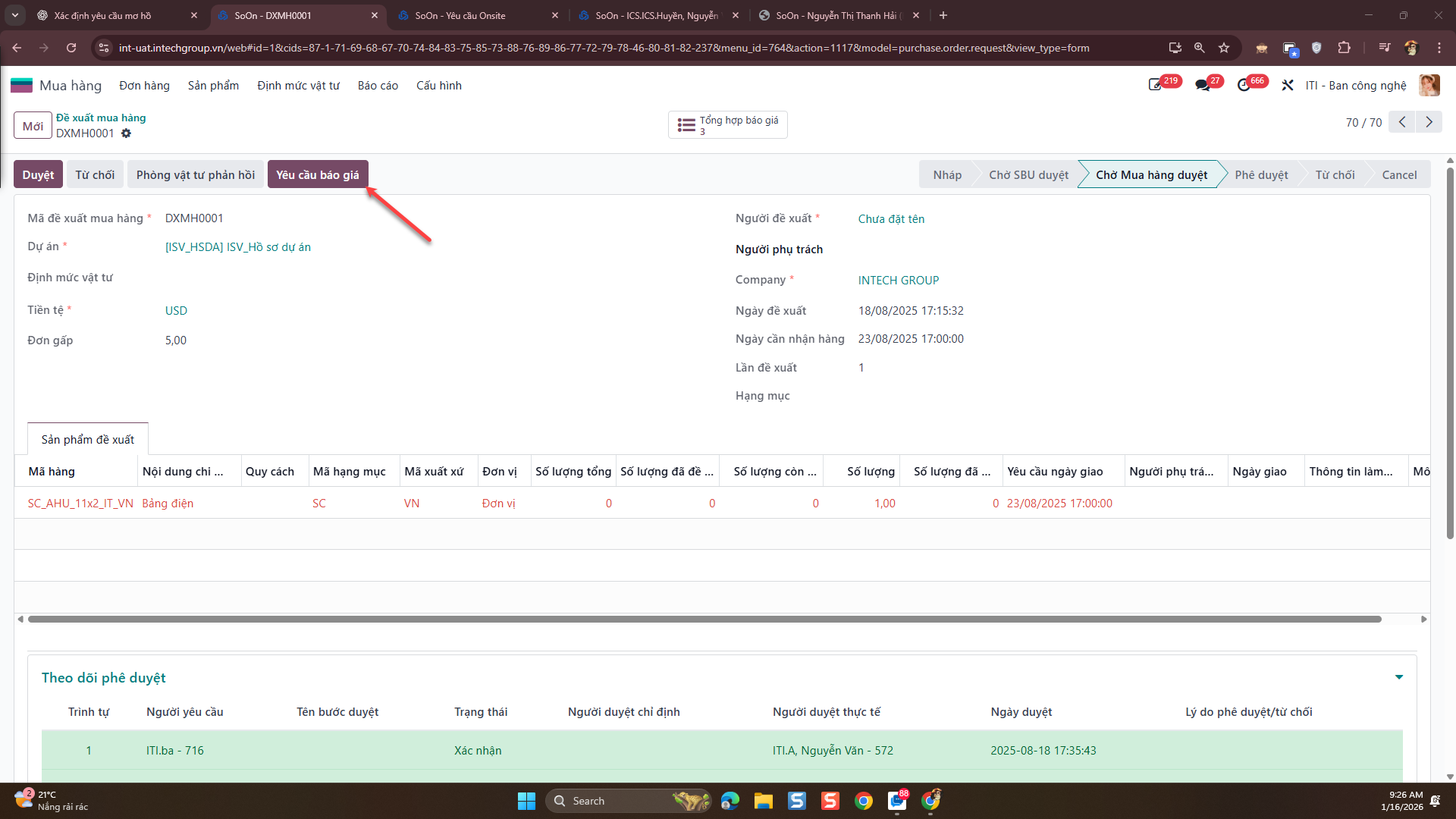Open the Báo cáo menu
The image size is (1456, 819).
(x=378, y=86)
